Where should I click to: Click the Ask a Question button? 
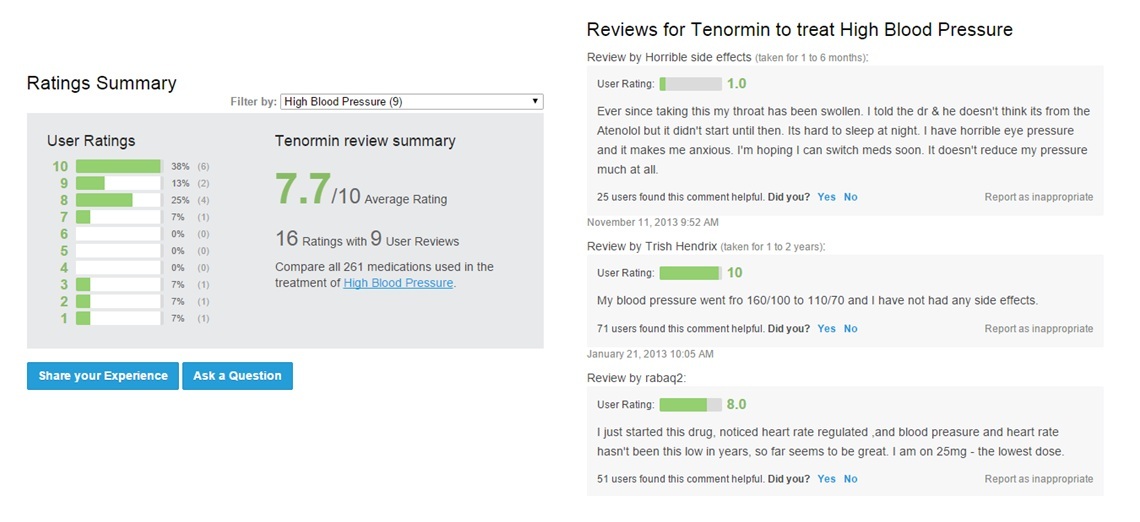pyautogui.click(x=237, y=376)
